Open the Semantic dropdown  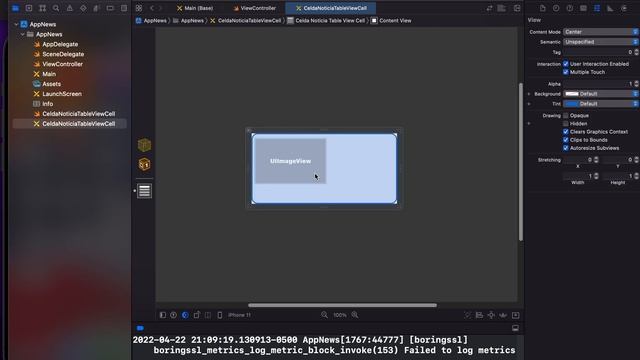[x=601, y=42]
